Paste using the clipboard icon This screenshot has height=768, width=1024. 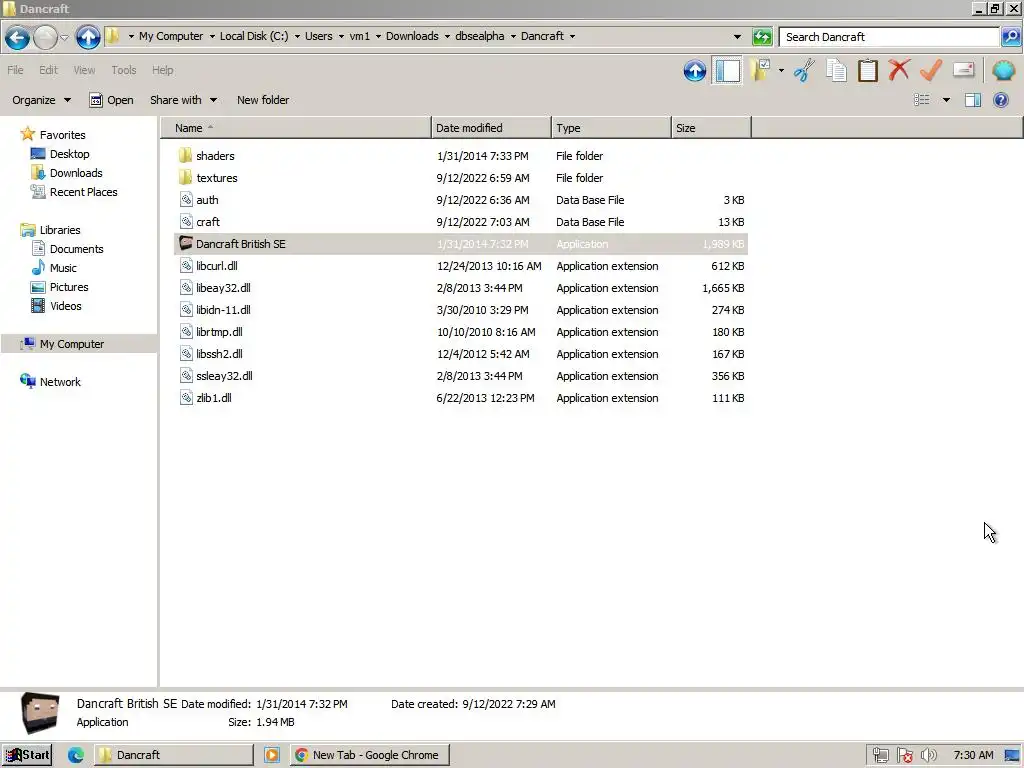point(867,71)
